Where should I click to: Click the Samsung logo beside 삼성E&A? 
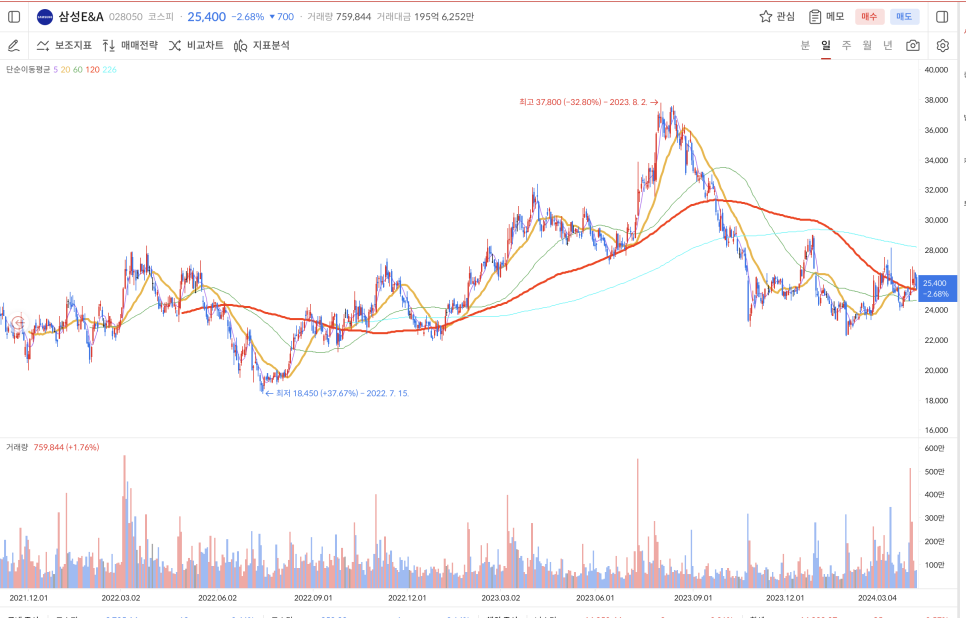(x=45, y=17)
